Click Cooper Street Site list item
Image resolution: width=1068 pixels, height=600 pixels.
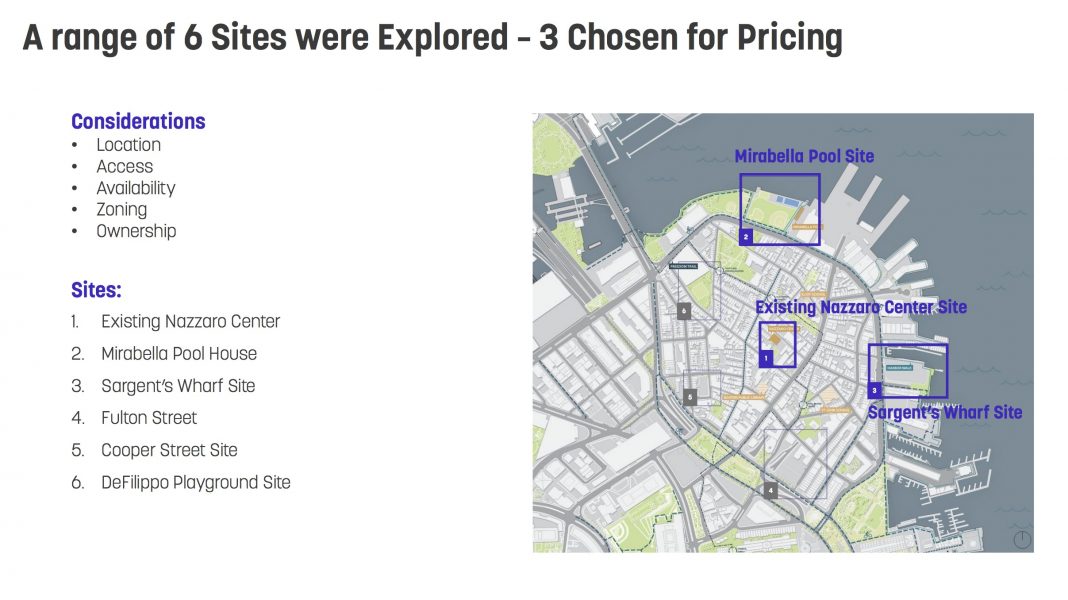pos(169,450)
